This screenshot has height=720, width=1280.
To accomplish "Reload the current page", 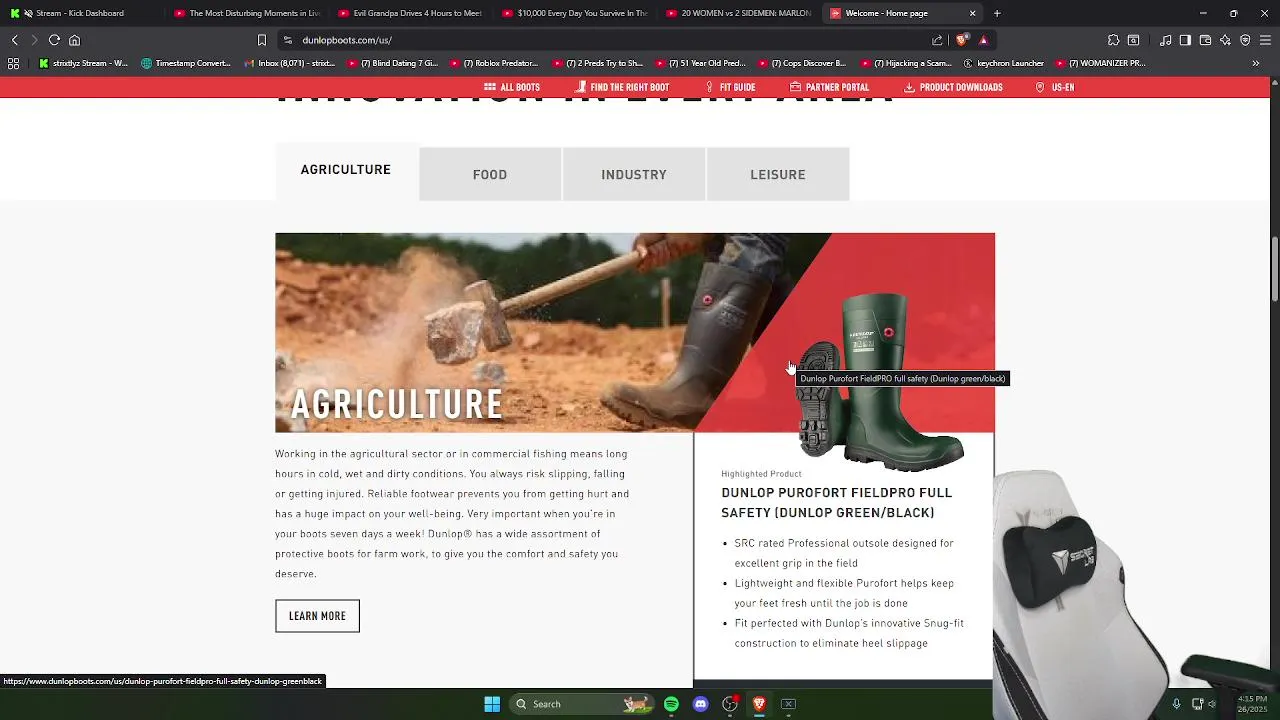I will coord(54,40).
